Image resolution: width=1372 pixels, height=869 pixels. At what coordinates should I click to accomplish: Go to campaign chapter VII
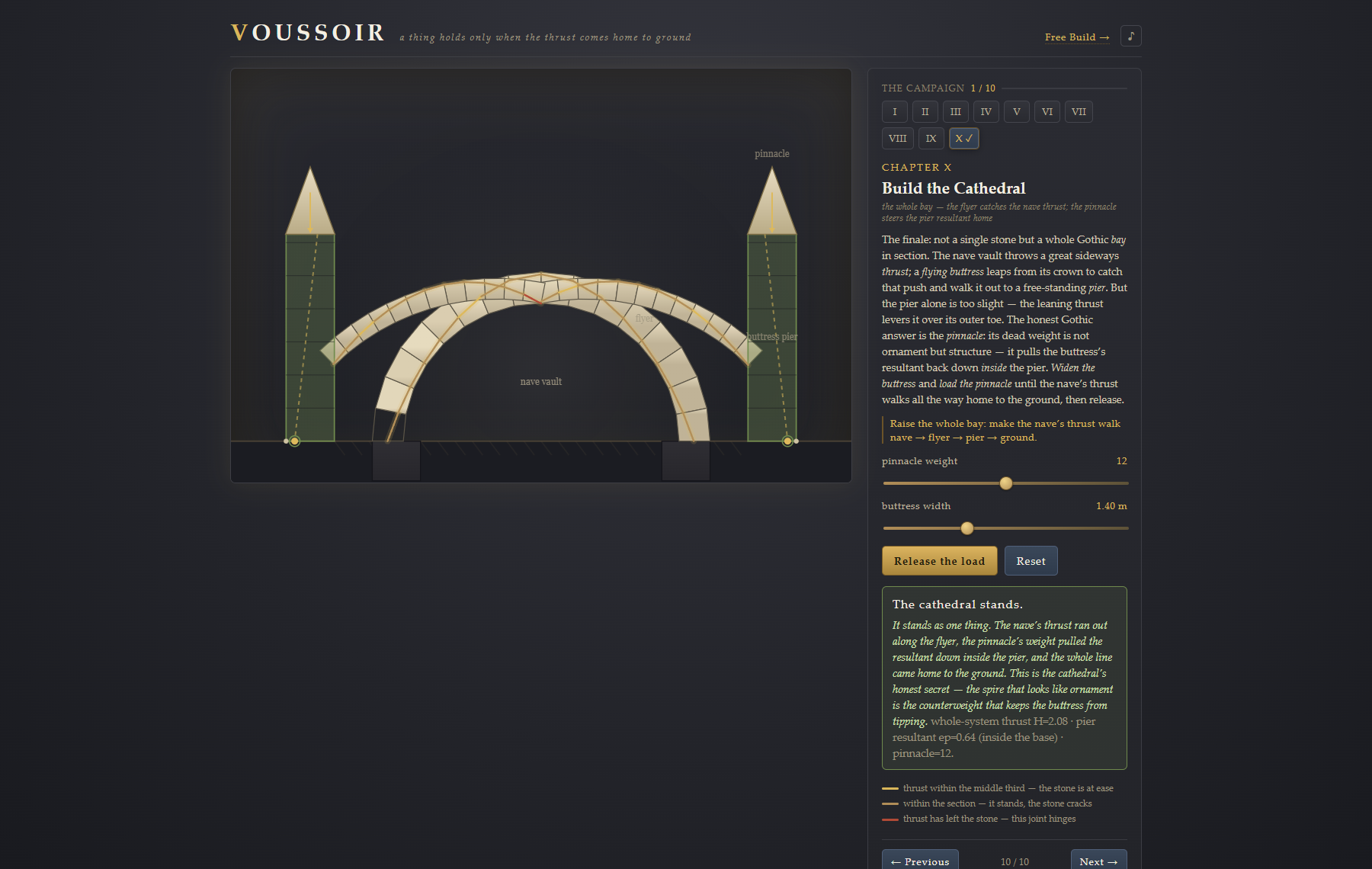pyautogui.click(x=1079, y=111)
